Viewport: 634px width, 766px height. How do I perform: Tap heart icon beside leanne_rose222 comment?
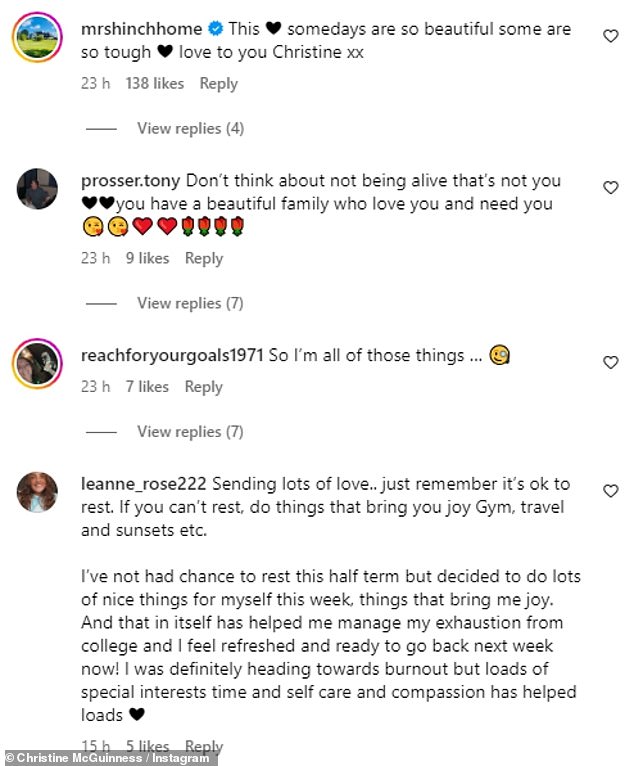point(611,491)
